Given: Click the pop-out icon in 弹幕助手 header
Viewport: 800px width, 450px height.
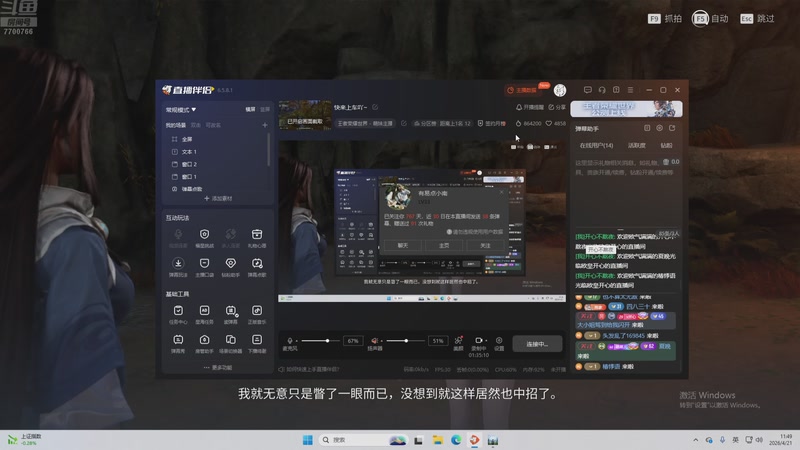Looking at the screenshot, I should click(x=672, y=128).
